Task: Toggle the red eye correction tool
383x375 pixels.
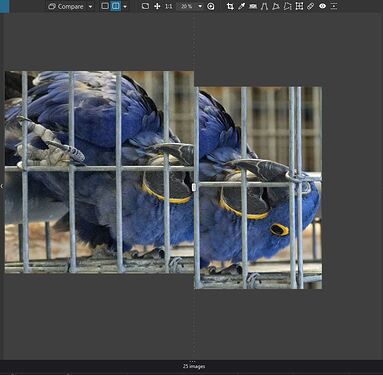Action: 322,6
